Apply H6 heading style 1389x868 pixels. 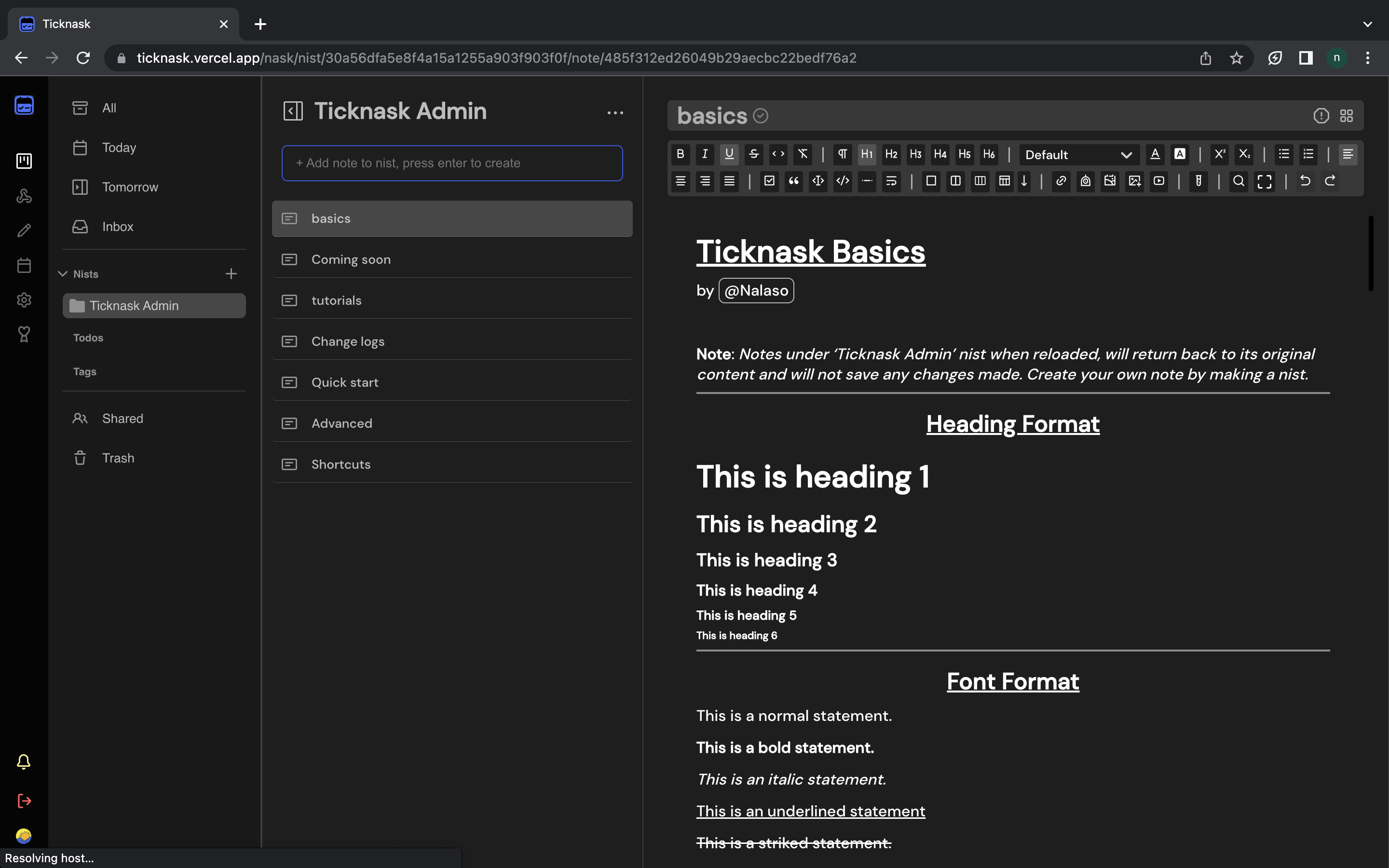click(989, 154)
